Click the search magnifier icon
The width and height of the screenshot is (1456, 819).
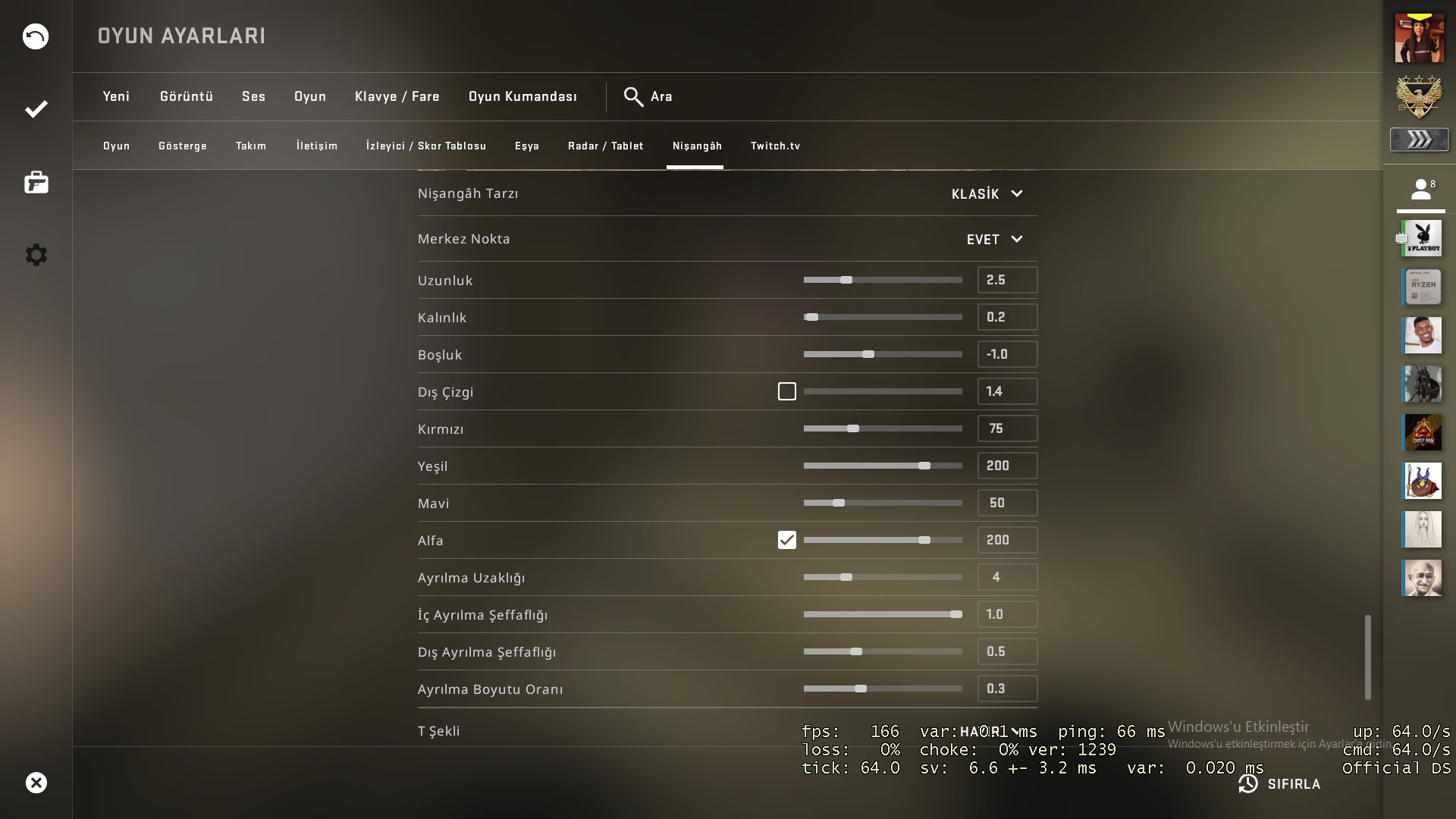point(633,96)
